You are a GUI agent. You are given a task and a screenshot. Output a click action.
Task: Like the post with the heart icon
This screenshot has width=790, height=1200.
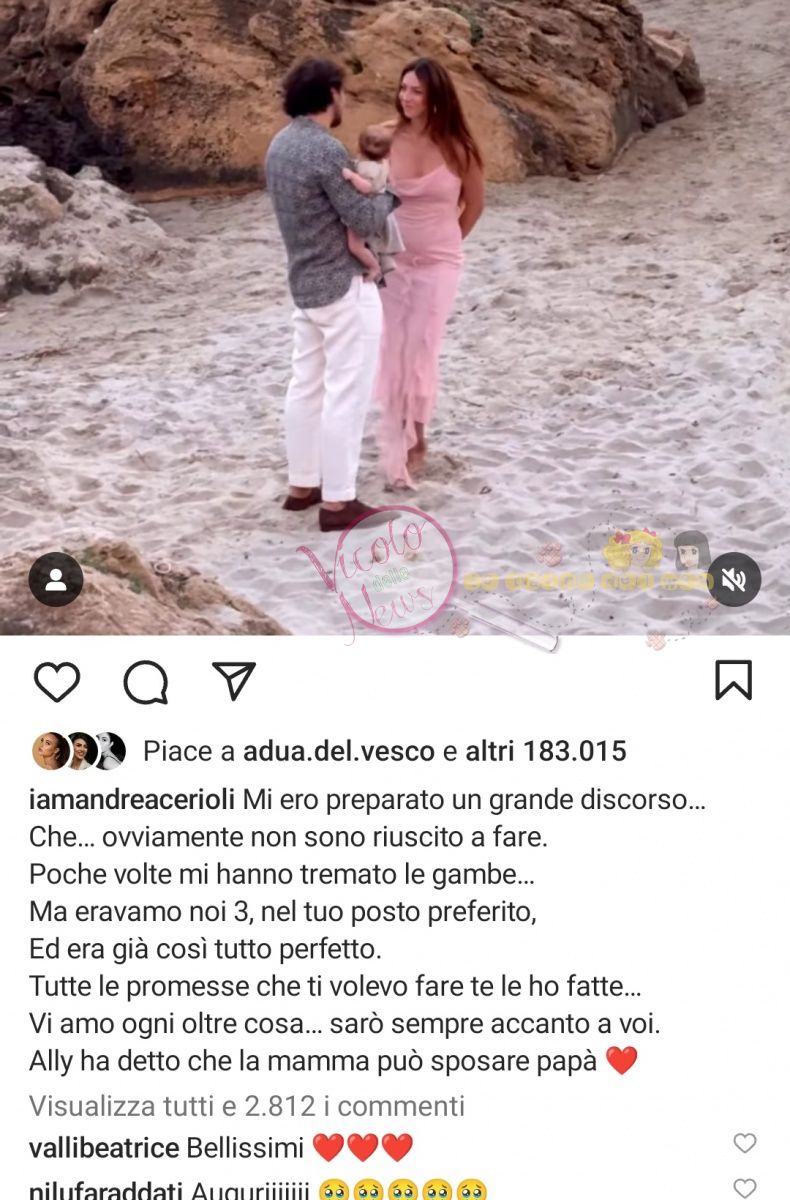[x=57, y=682]
